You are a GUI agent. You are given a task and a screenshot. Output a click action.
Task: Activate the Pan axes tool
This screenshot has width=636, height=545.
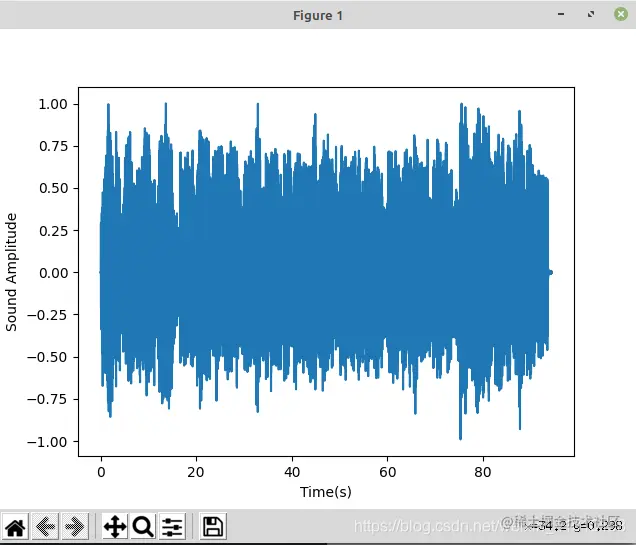pyautogui.click(x=115, y=526)
